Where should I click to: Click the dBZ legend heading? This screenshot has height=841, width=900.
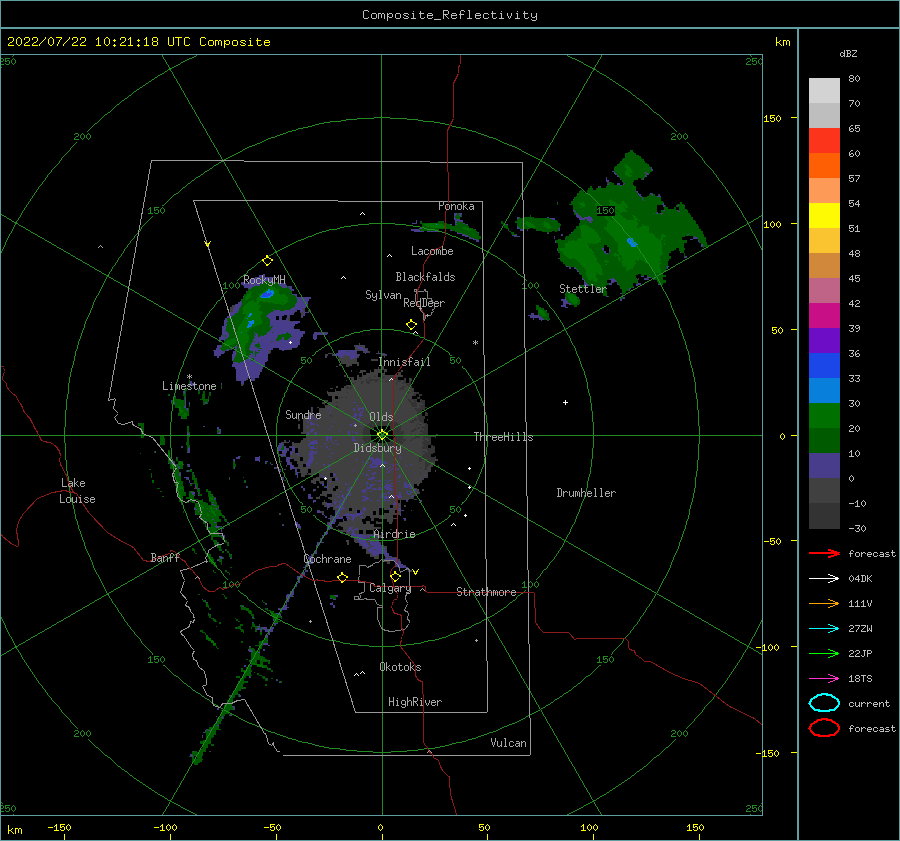[x=848, y=54]
